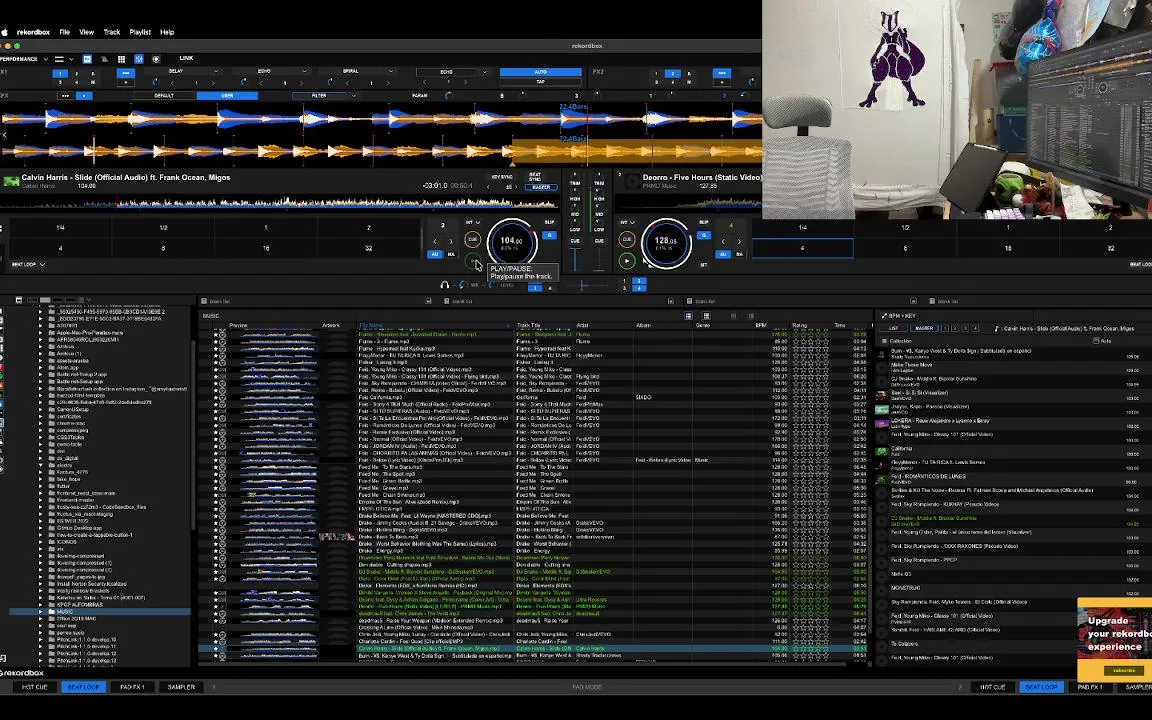Select the USER color FX bank
The height and width of the screenshot is (720, 1152).
[228, 96]
